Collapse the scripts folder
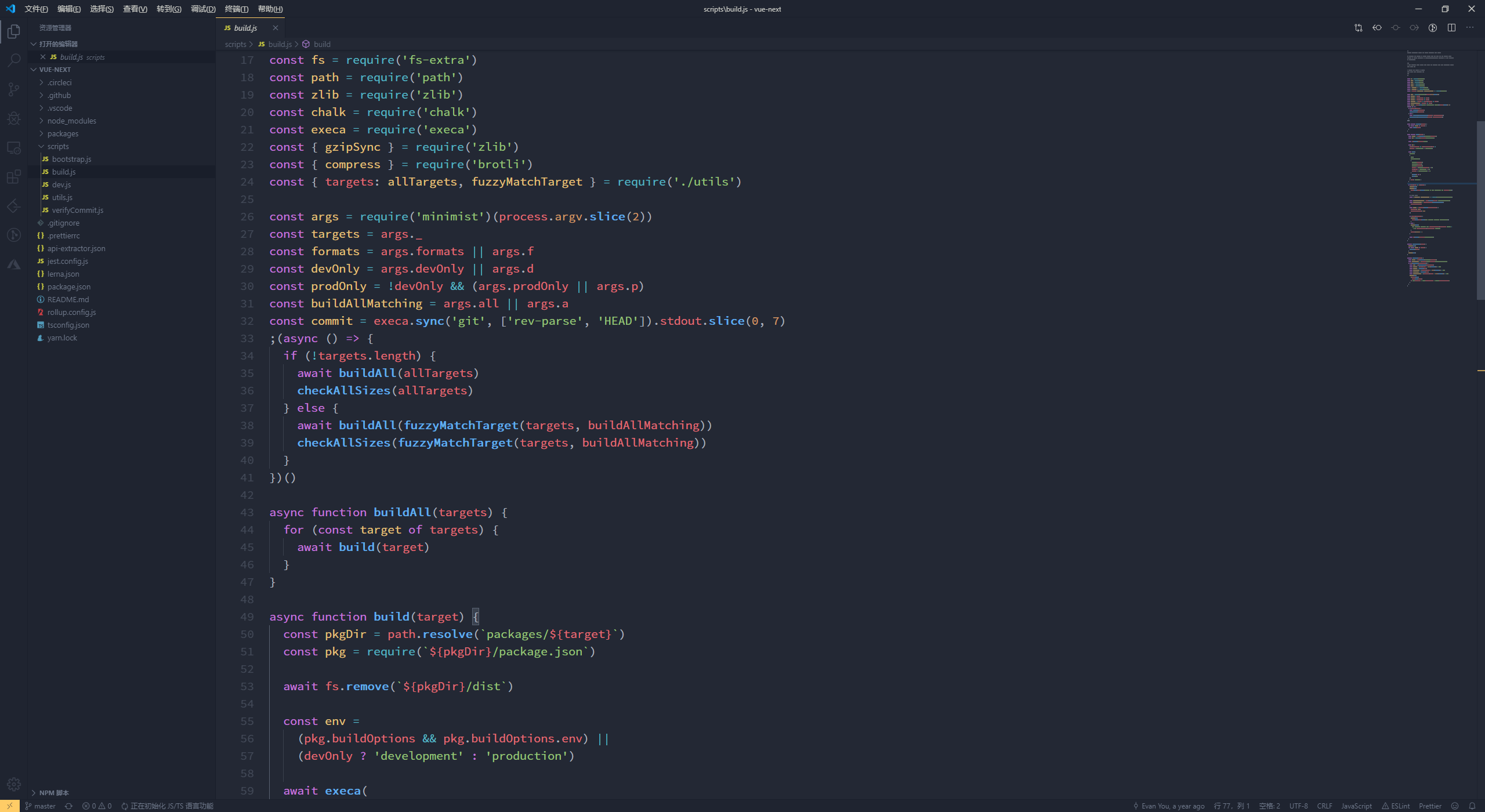1485x812 pixels. (57, 146)
